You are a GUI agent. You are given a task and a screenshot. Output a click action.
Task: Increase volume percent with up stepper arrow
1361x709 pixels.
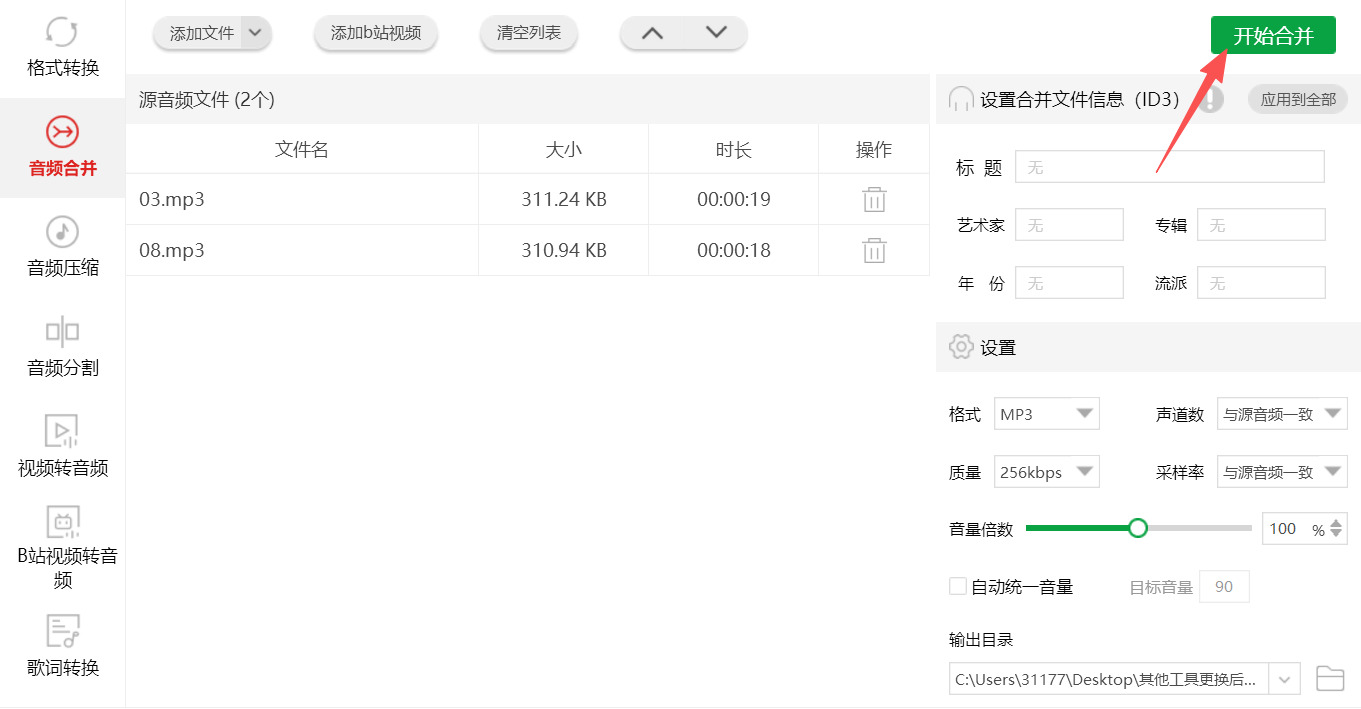click(x=1337, y=523)
